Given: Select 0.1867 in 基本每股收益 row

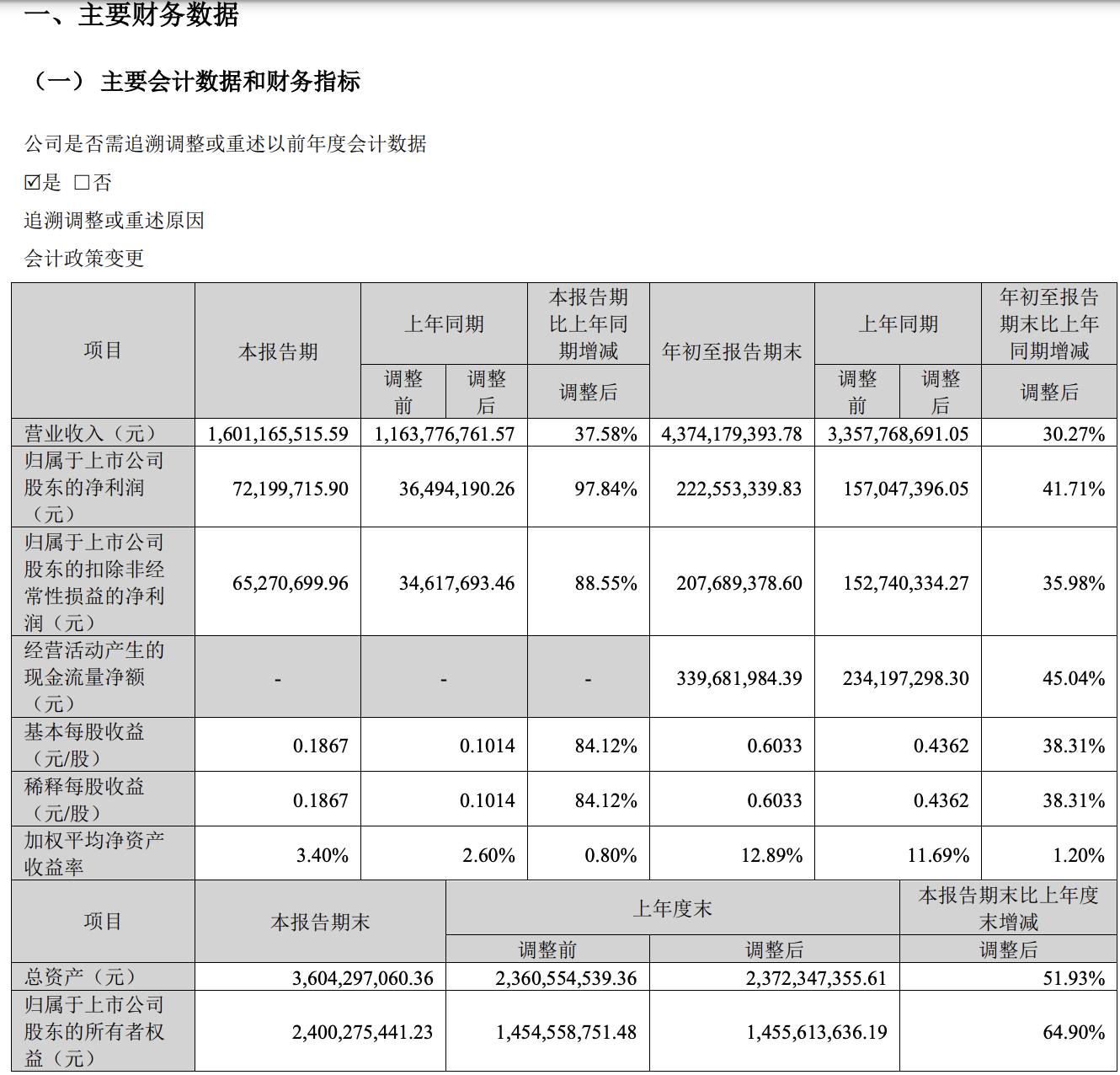Looking at the screenshot, I should [x=321, y=746].
